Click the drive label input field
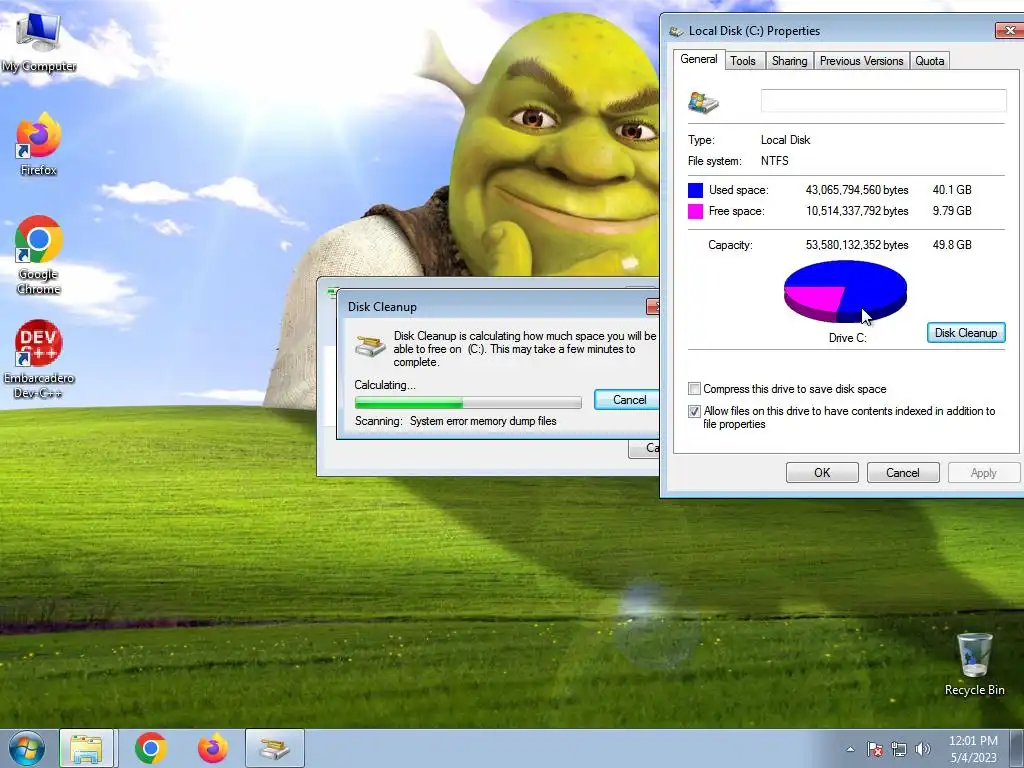The image size is (1024, 768). [884, 101]
